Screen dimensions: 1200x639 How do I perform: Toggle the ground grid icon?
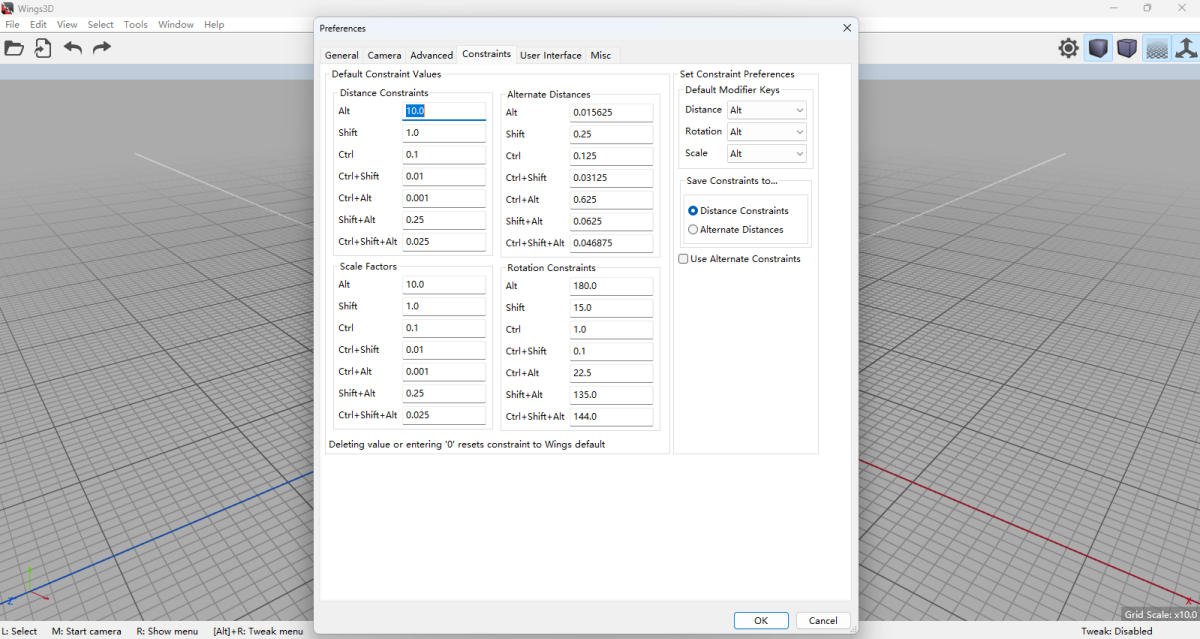[x=1156, y=48]
